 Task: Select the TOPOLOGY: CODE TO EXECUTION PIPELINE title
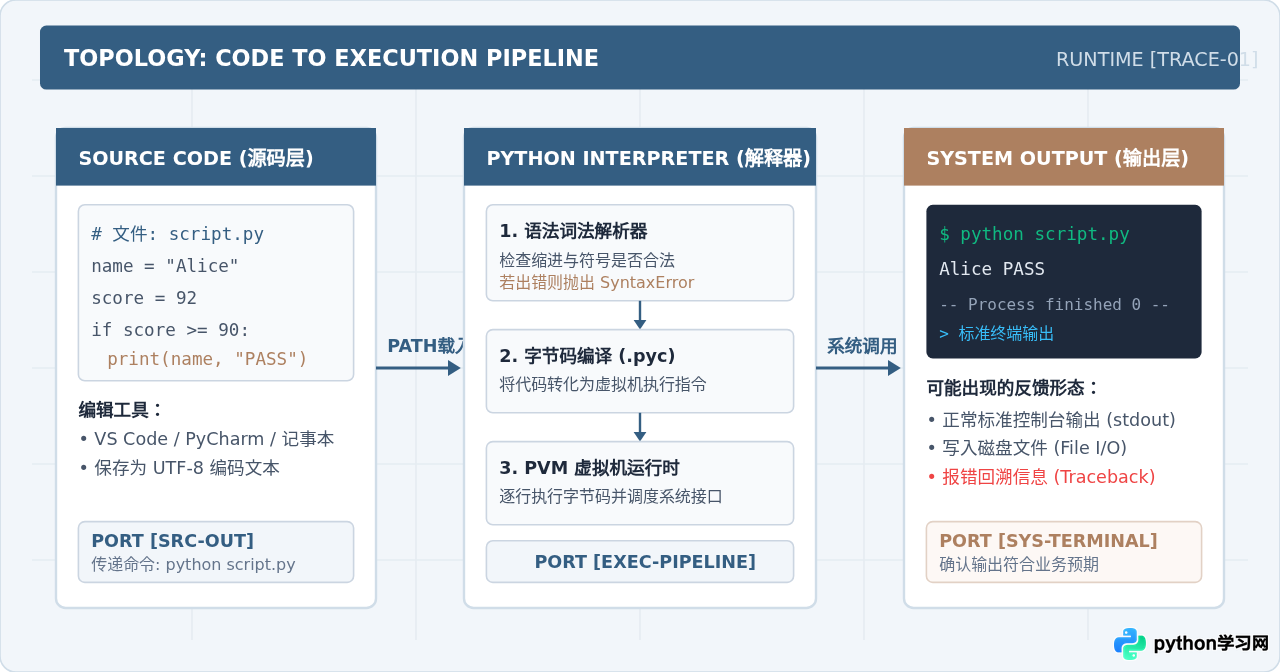(x=331, y=58)
